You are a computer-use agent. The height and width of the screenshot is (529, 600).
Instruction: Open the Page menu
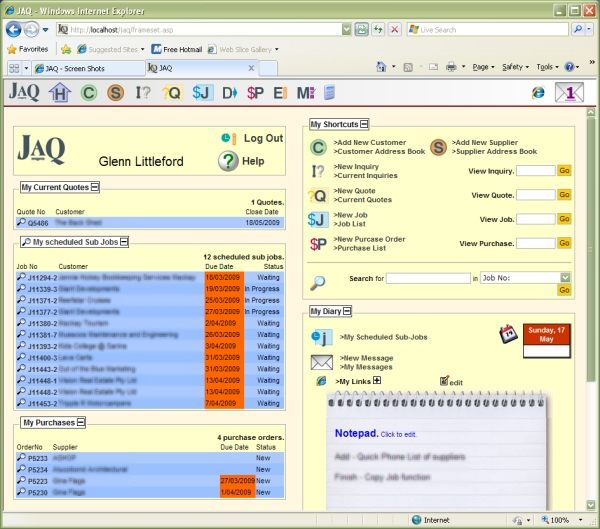(x=483, y=67)
